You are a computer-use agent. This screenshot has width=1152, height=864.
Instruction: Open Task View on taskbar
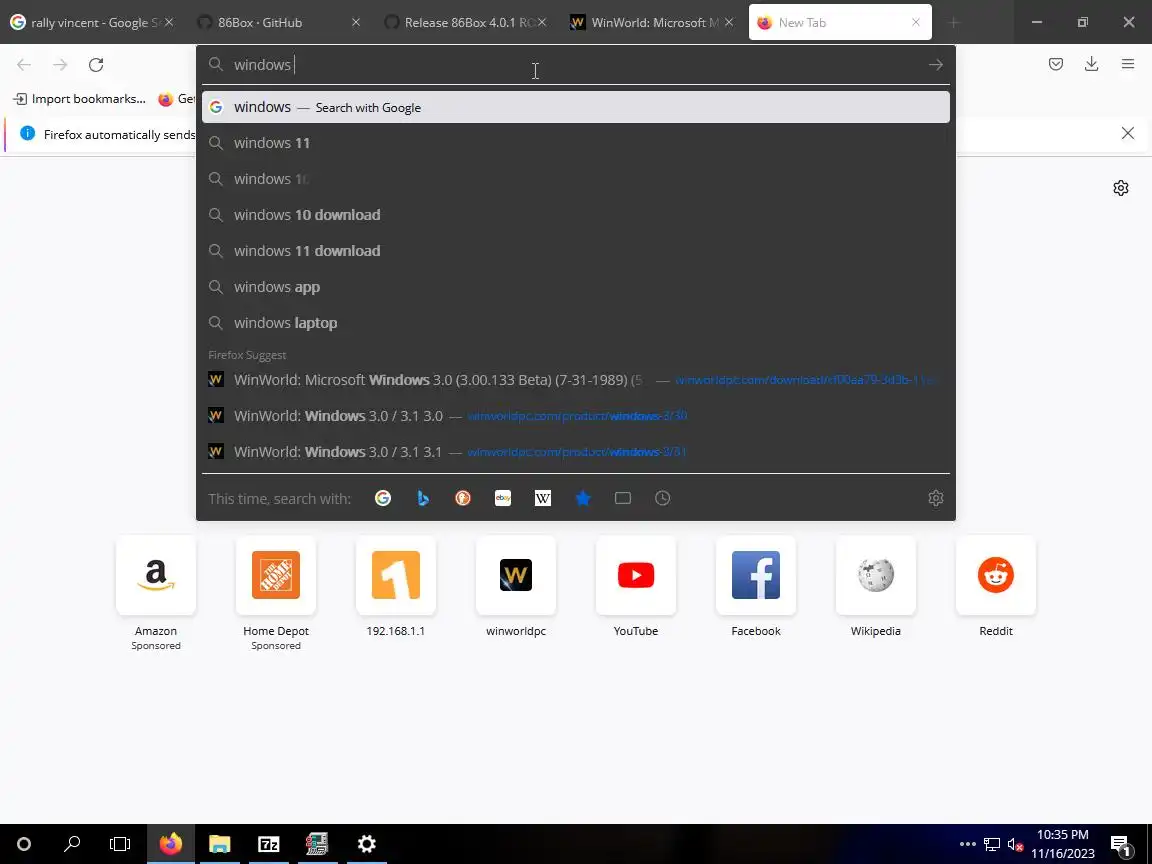tap(120, 844)
